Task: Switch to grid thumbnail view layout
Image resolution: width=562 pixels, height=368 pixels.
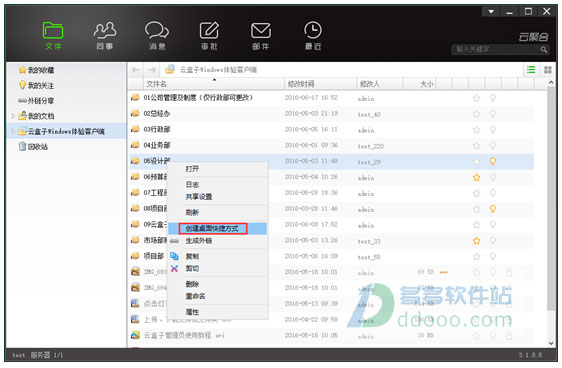Action: (x=548, y=70)
